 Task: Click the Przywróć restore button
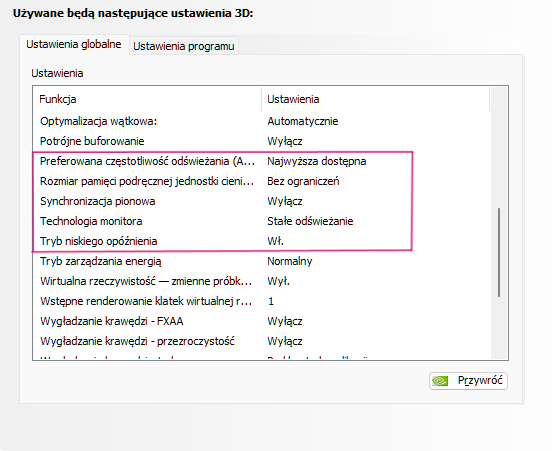pyautogui.click(x=468, y=381)
